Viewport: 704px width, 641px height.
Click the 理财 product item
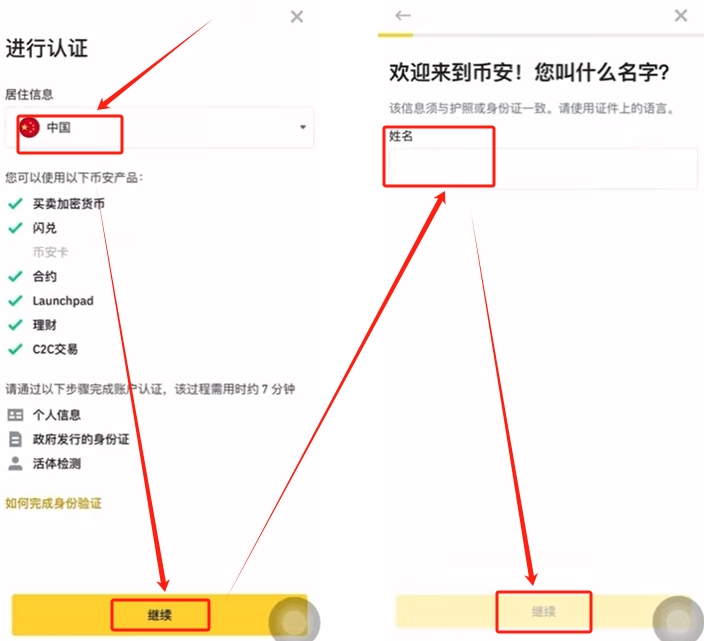[x=44, y=325]
